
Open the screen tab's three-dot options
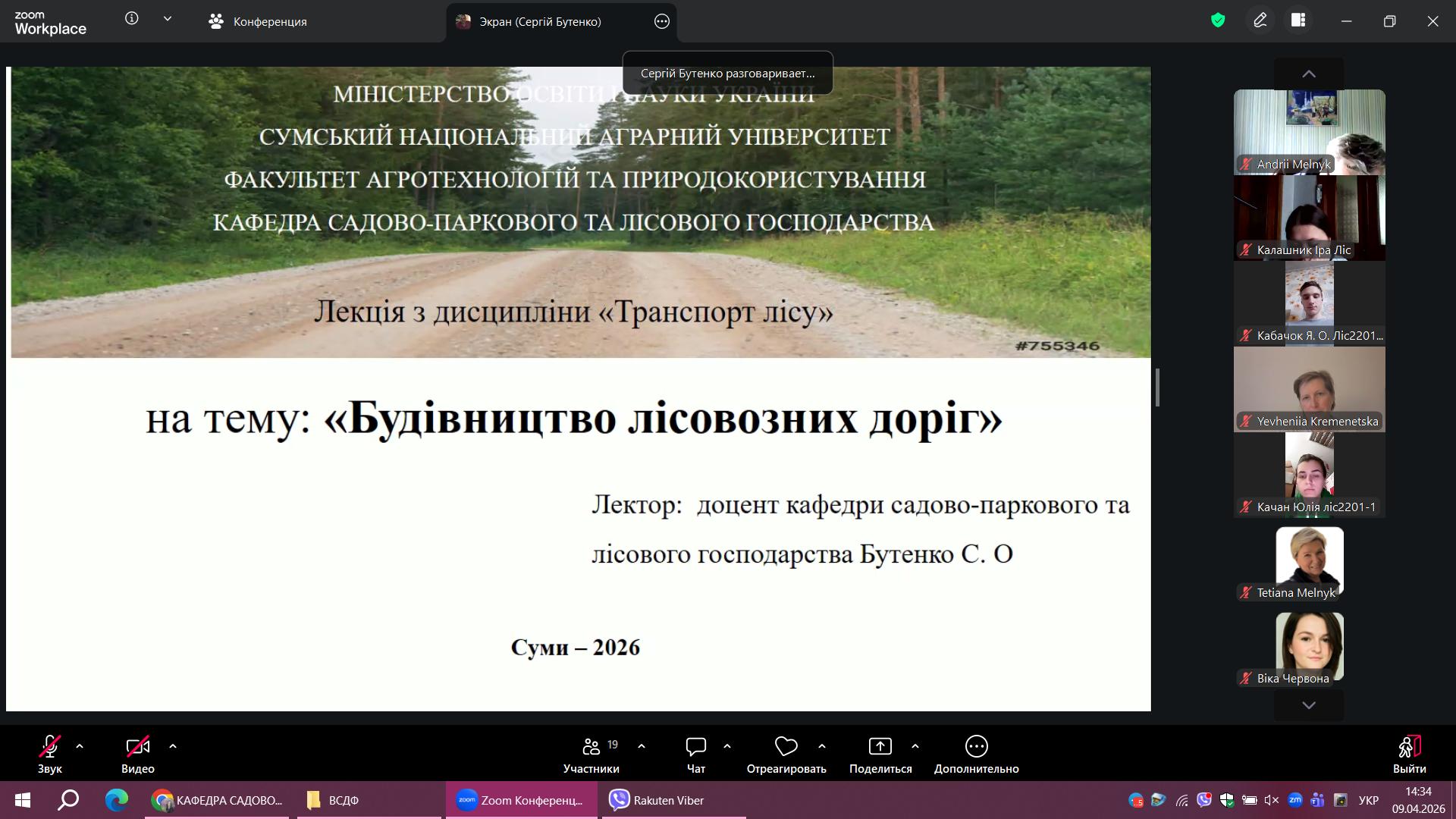point(662,21)
